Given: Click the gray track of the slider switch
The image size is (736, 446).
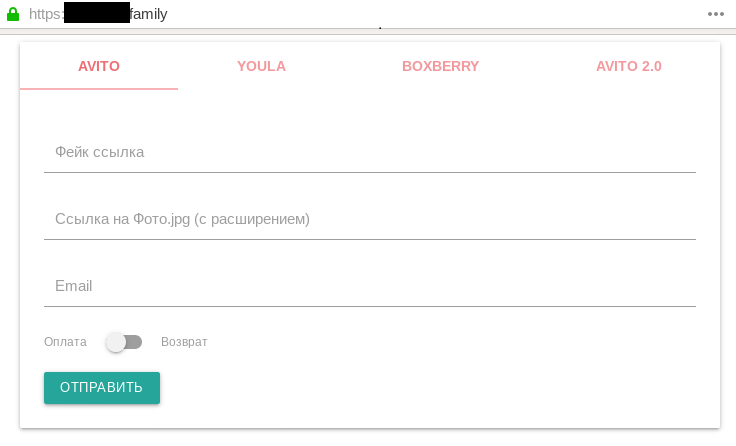Looking at the screenshot, I should 135,342.
